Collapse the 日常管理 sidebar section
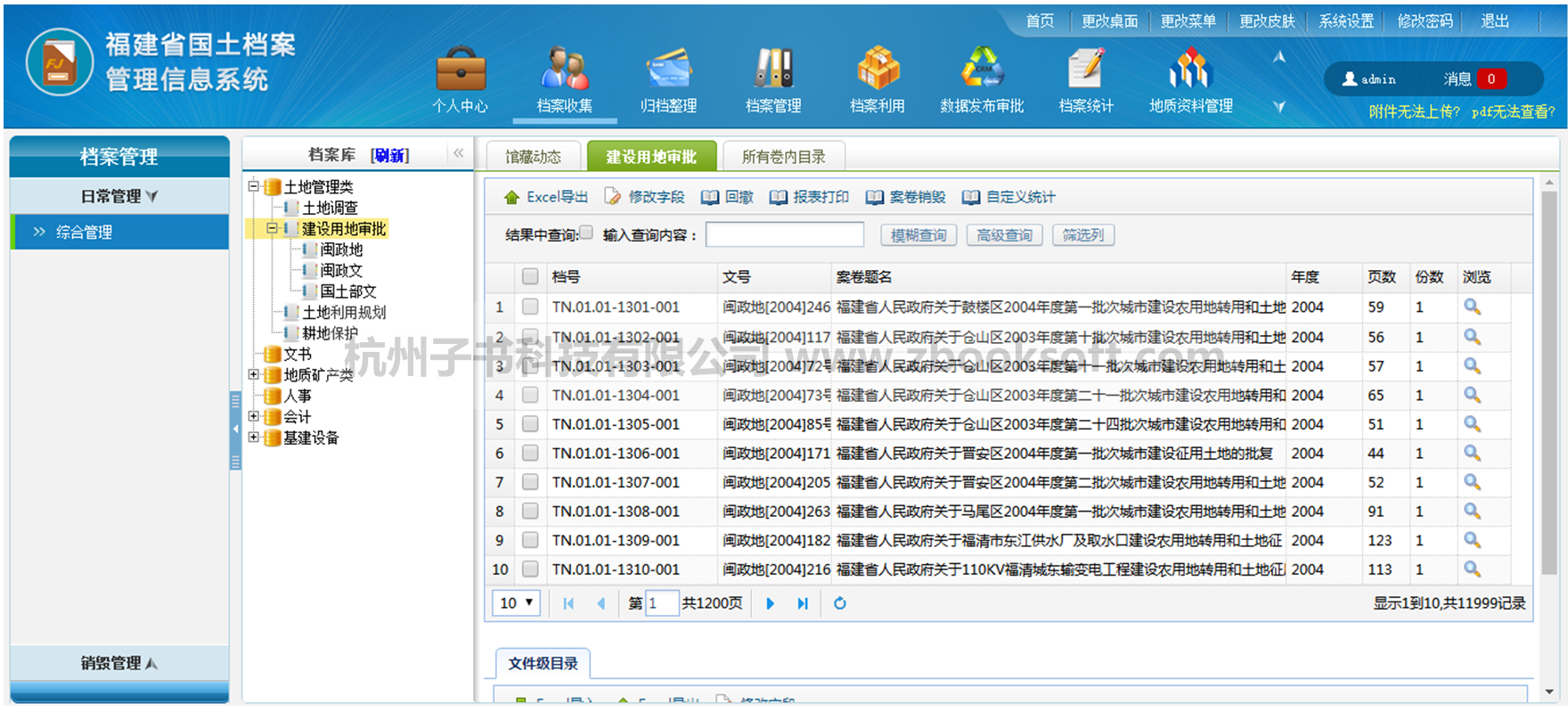Screen dimensions: 1568x712 [119, 196]
